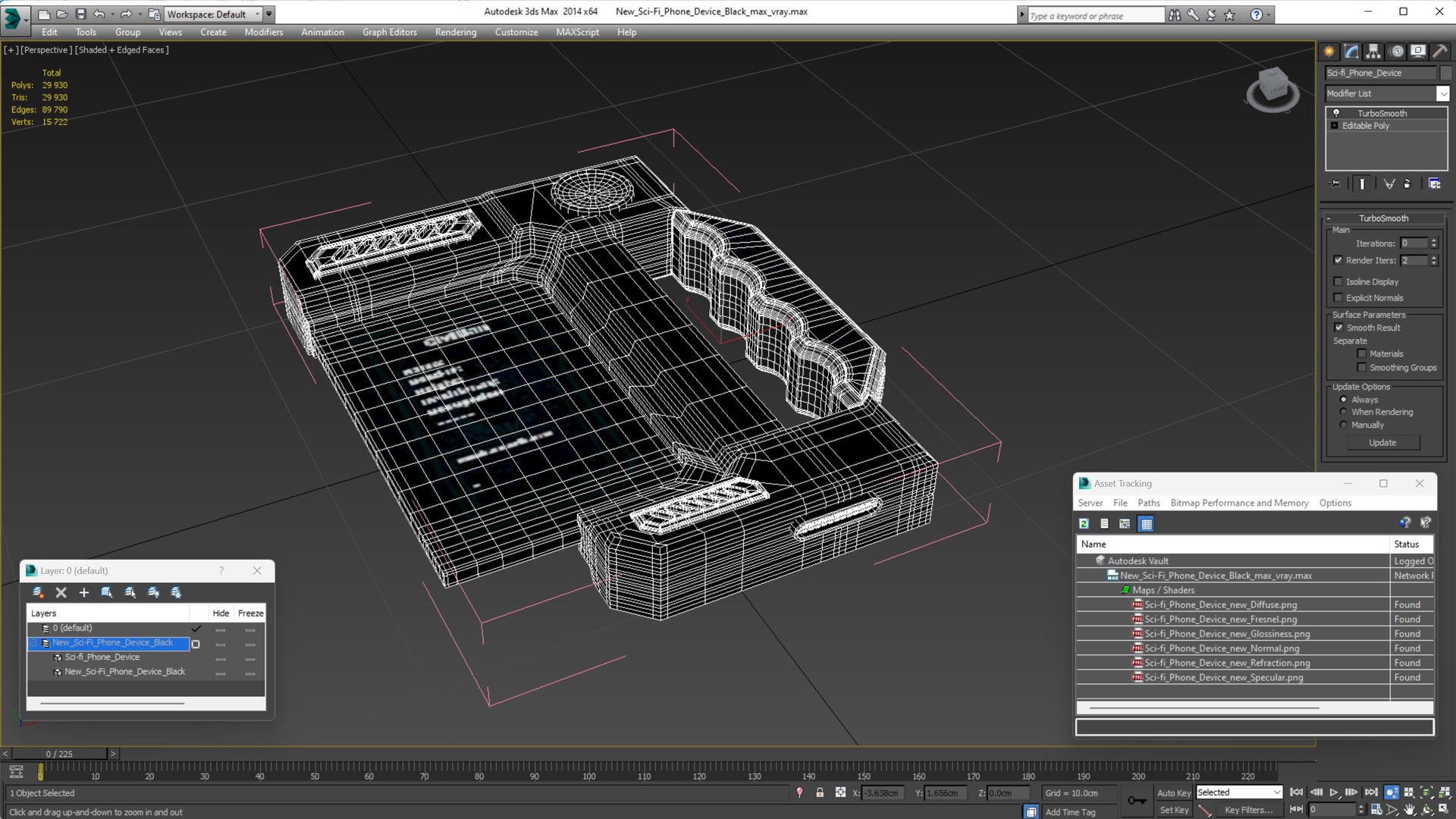Open the MAXScript menu
The width and height of the screenshot is (1456, 819).
point(577,32)
